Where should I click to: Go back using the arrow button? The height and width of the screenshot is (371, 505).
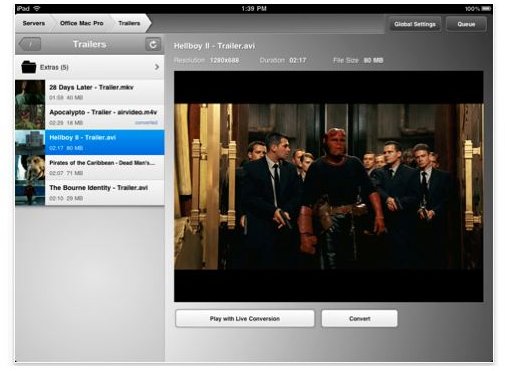pyautogui.click(x=30, y=44)
